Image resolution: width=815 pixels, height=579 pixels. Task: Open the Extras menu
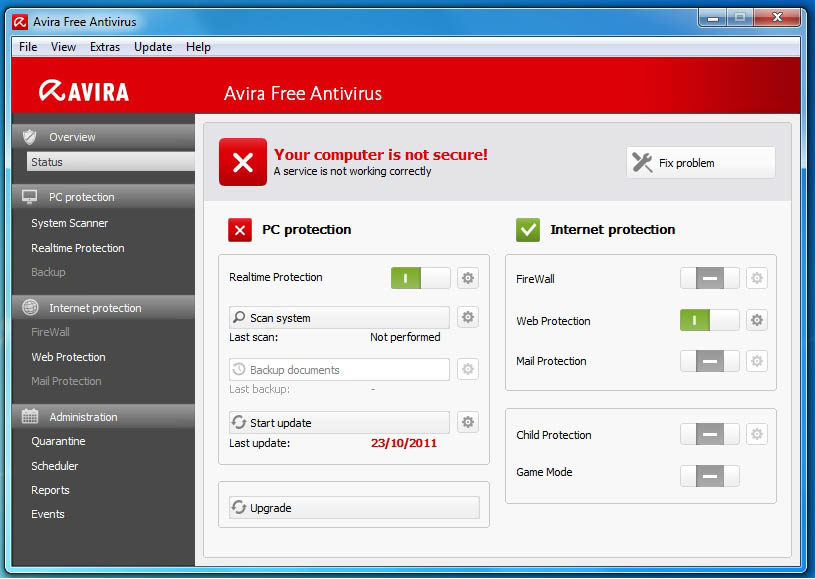(x=104, y=47)
